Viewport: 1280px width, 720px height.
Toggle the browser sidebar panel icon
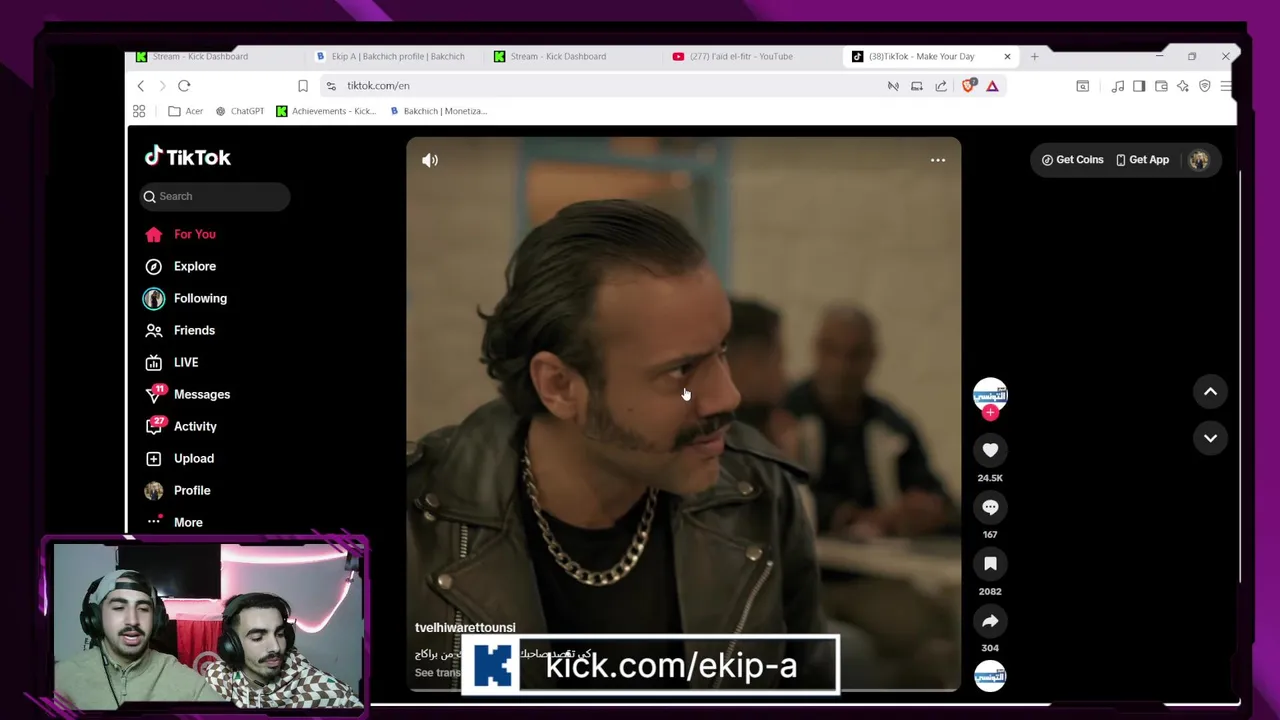click(x=1139, y=86)
